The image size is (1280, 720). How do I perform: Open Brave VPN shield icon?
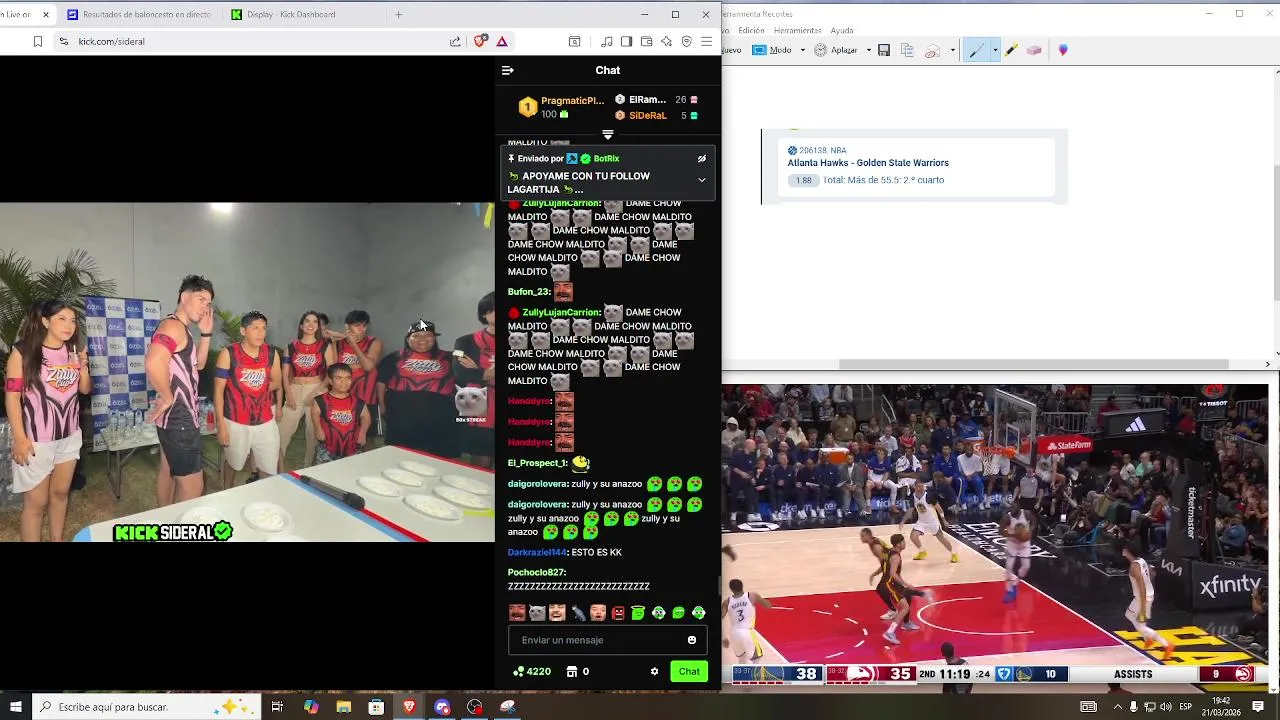click(x=686, y=41)
